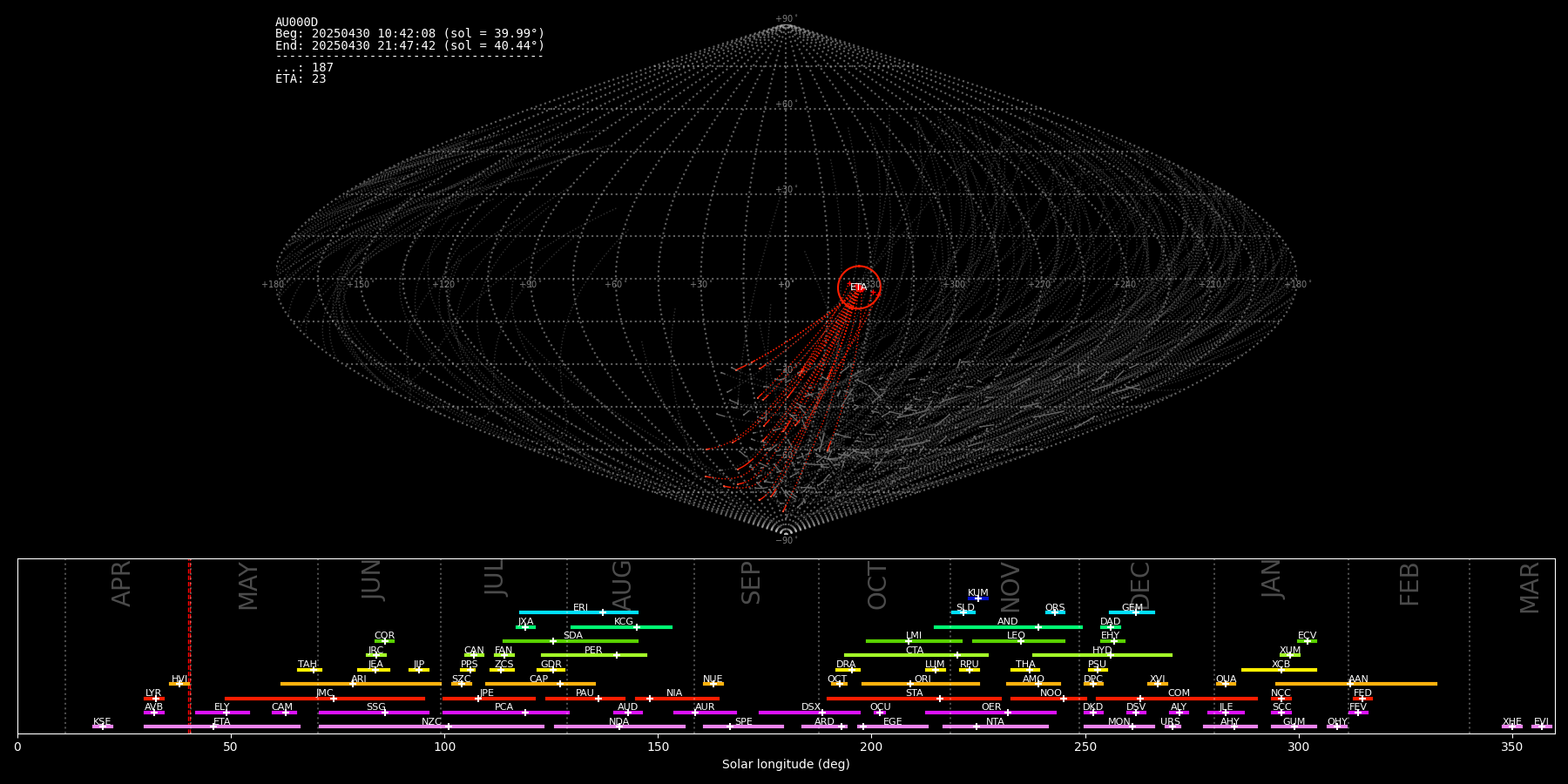Click the STA shower label
The height and width of the screenshot is (784, 1568).
pyautogui.click(x=915, y=693)
